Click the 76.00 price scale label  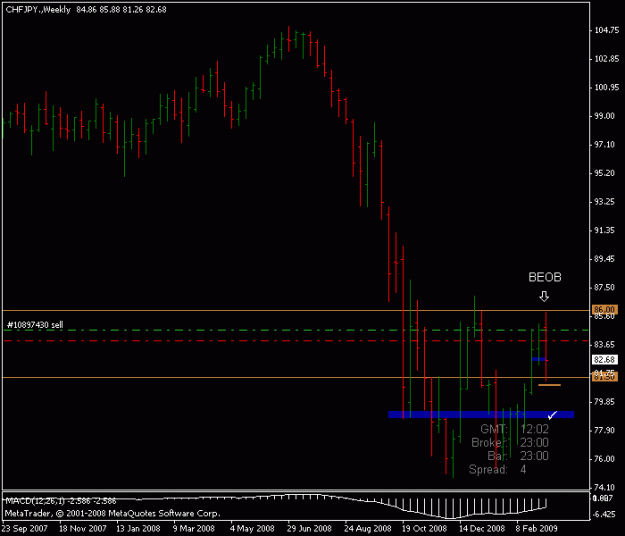(x=604, y=459)
